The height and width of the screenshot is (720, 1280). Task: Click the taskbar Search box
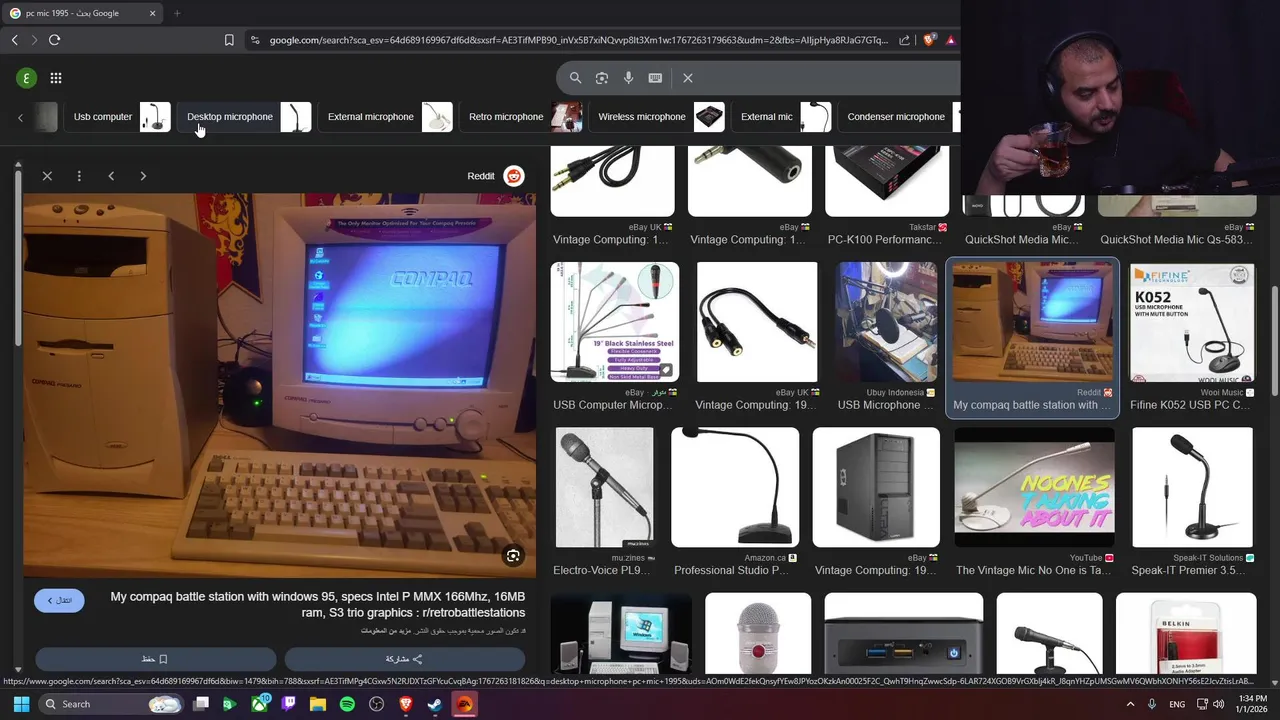pyautogui.click(x=112, y=704)
